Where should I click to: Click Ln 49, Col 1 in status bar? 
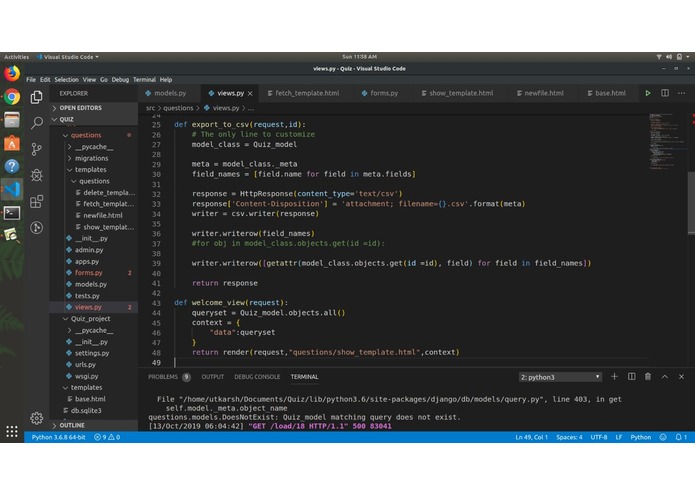[531, 437]
